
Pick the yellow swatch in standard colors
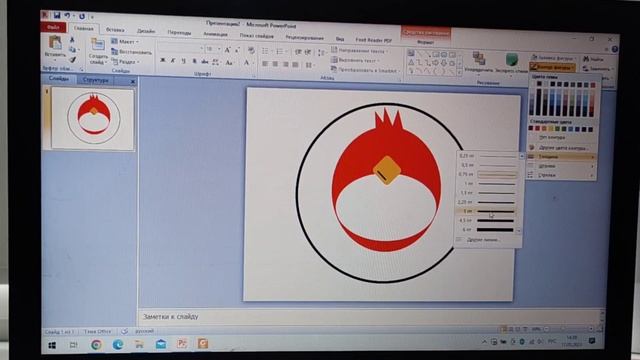coord(551,129)
